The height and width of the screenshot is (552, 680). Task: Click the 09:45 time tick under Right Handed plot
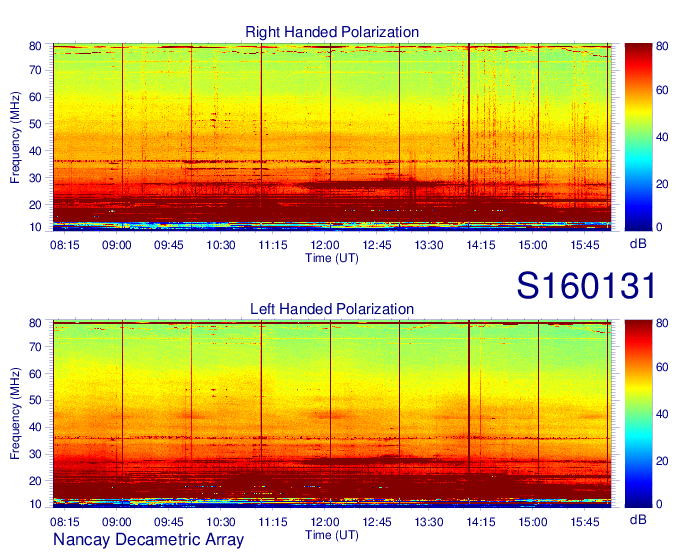(x=169, y=245)
